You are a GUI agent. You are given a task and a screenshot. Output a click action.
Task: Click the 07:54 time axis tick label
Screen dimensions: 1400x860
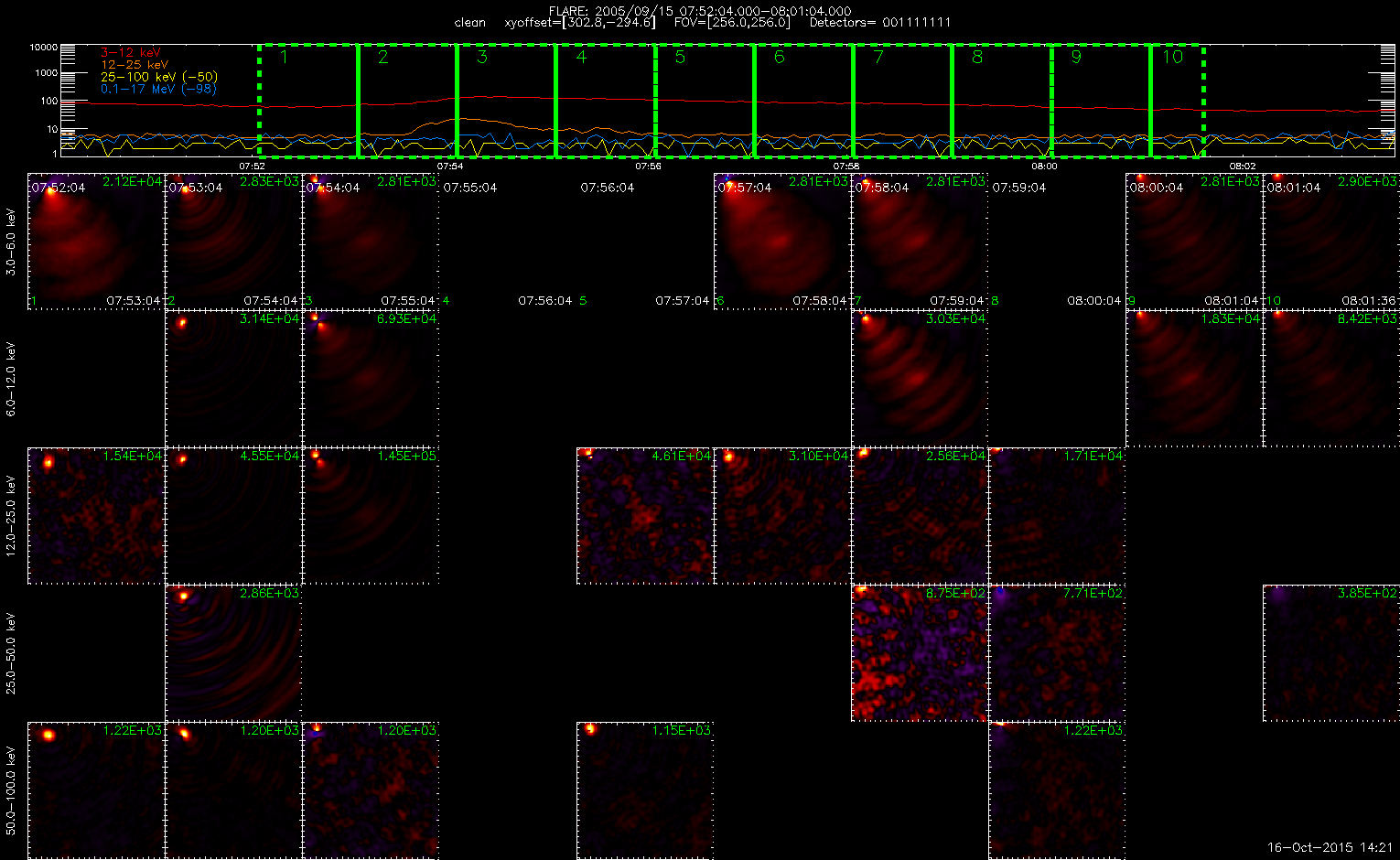tap(449, 167)
